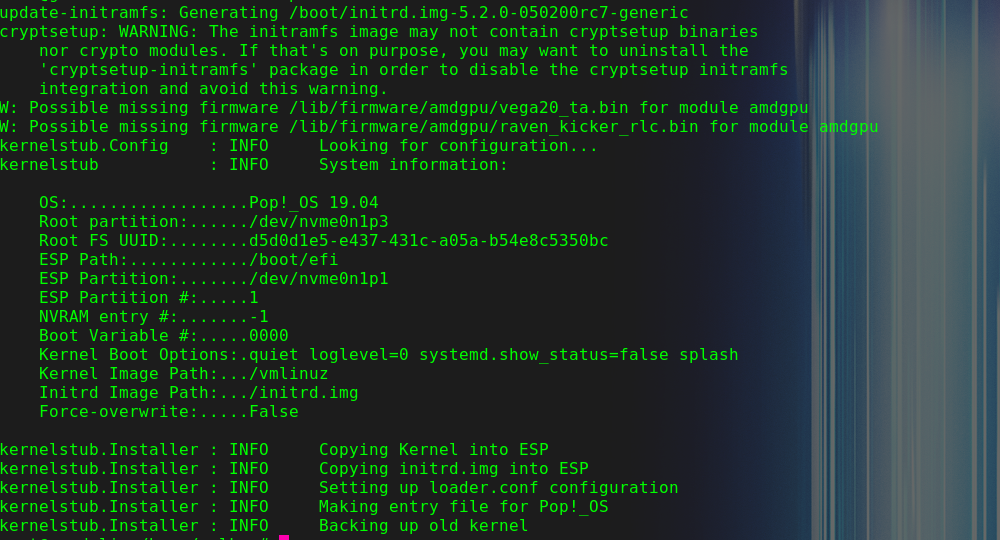
Task: Click the "Backing up old kernel" message
Action: point(423,525)
